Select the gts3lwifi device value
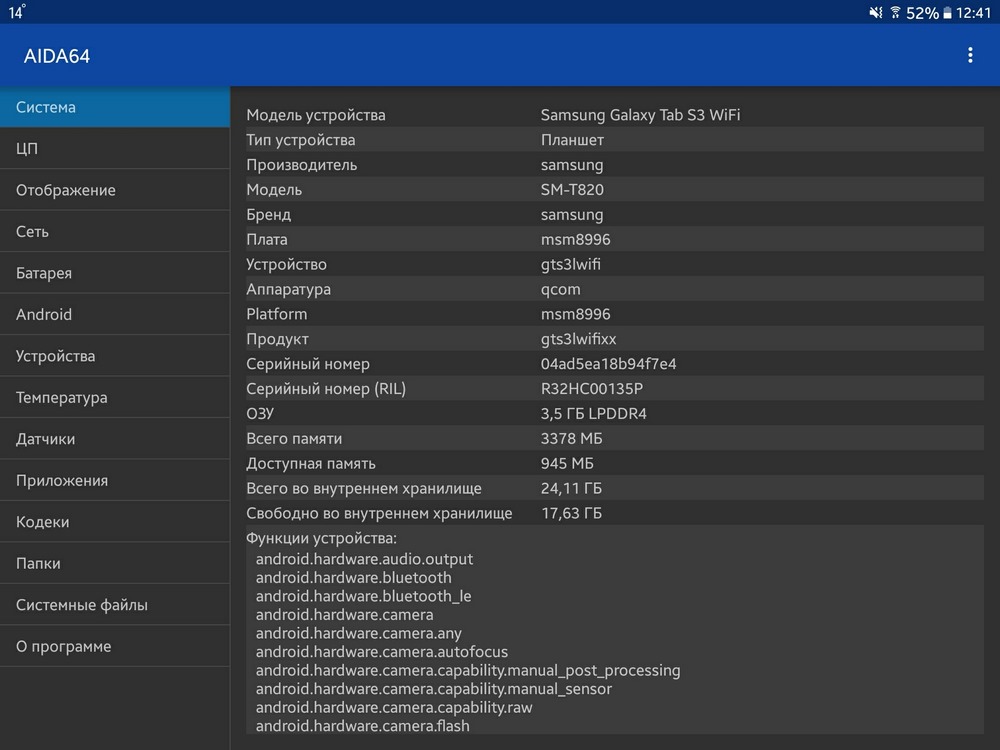Image resolution: width=1000 pixels, height=750 pixels. tap(571, 264)
